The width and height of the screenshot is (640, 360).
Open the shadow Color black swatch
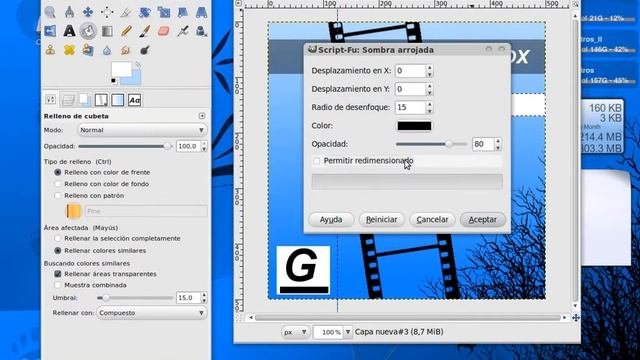414,126
